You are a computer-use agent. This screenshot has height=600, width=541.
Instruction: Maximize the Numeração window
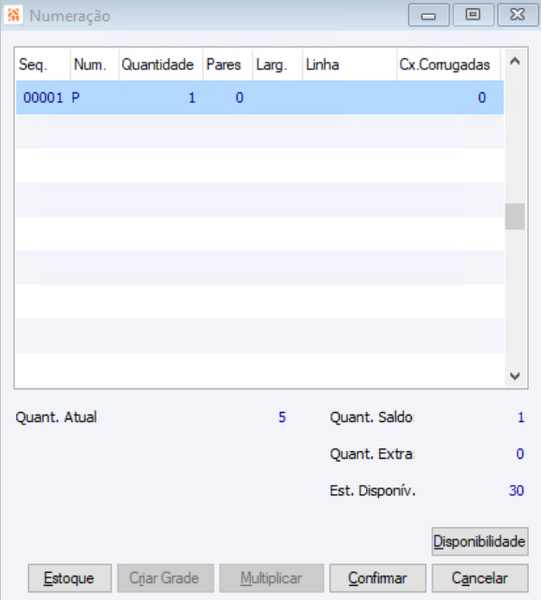[x=473, y=15]
